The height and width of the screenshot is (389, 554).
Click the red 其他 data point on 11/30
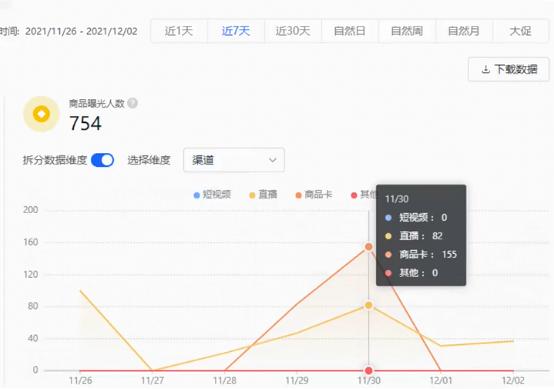369,371
